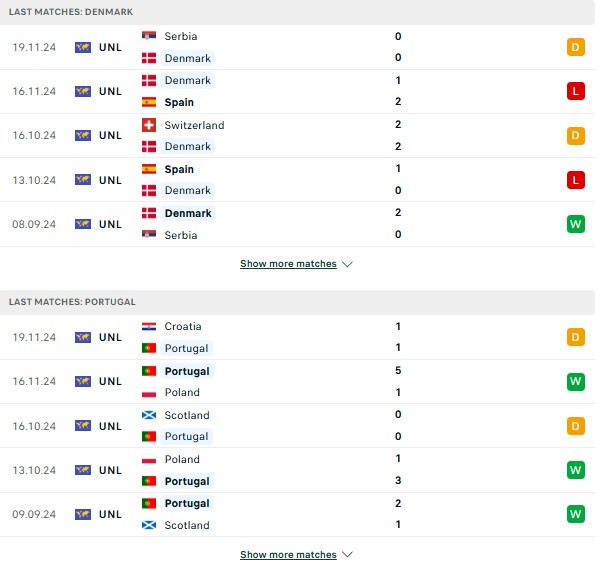
Task: Open the Portugal 5-1 Poland match score
Action: pyautogui.click(x=398, y=381)
